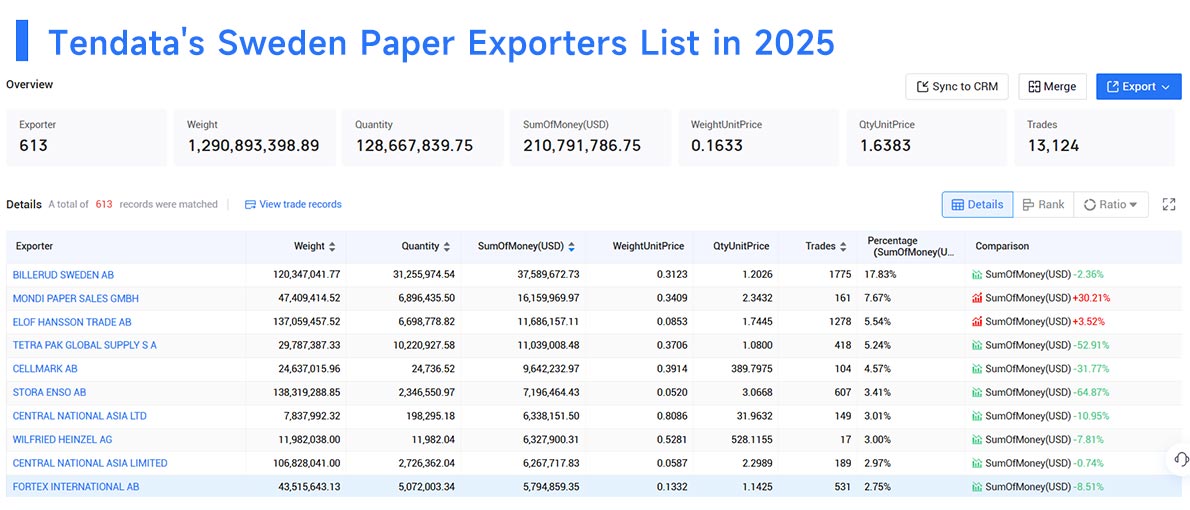
Task: Switch to the Details view tab
Action: click(978, 204)
